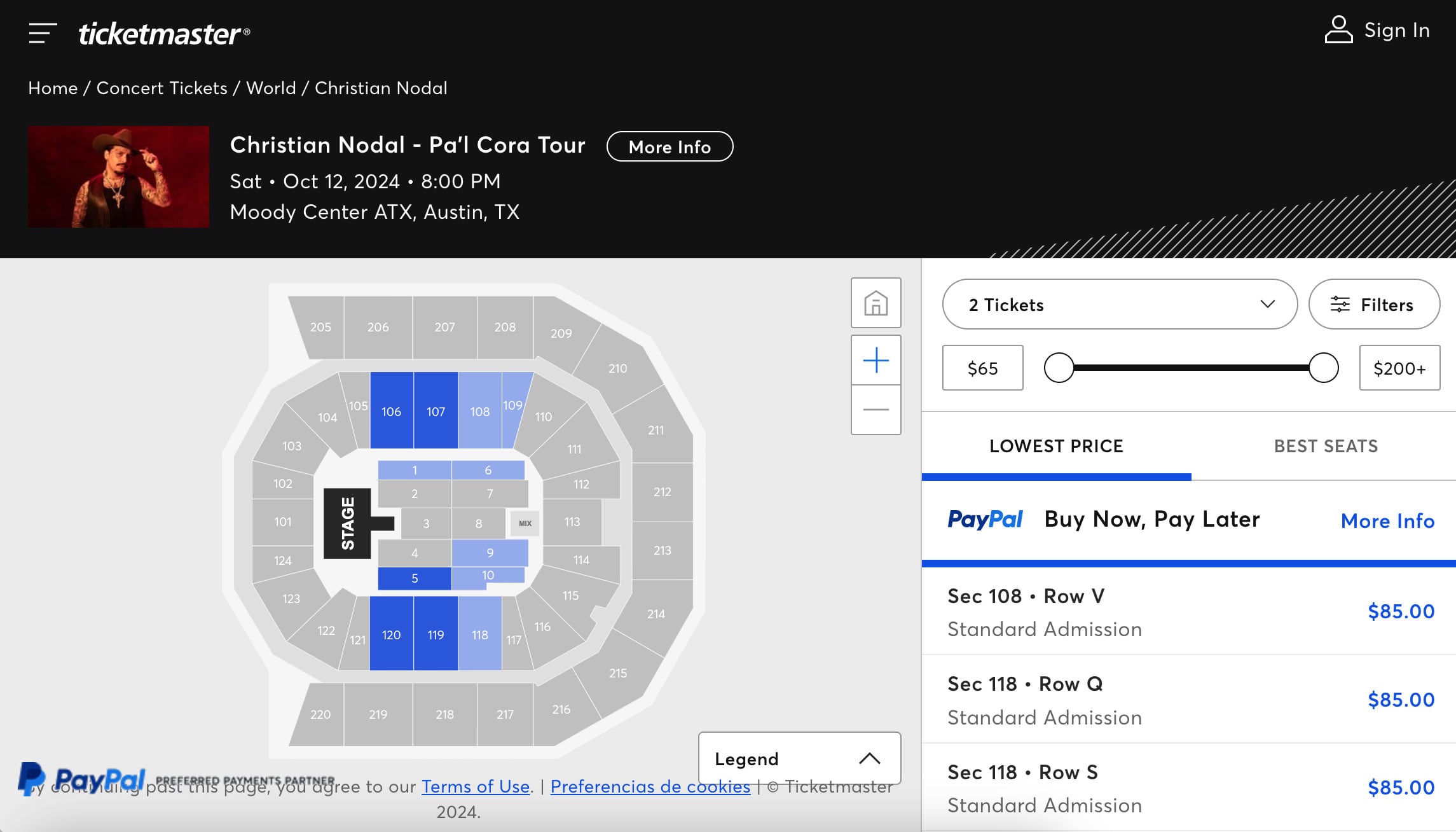The width and height of the screenshot is (1456, 832).
Task: Click the Christian Nodal event thumbnail
Action: [x=118, y=177]
